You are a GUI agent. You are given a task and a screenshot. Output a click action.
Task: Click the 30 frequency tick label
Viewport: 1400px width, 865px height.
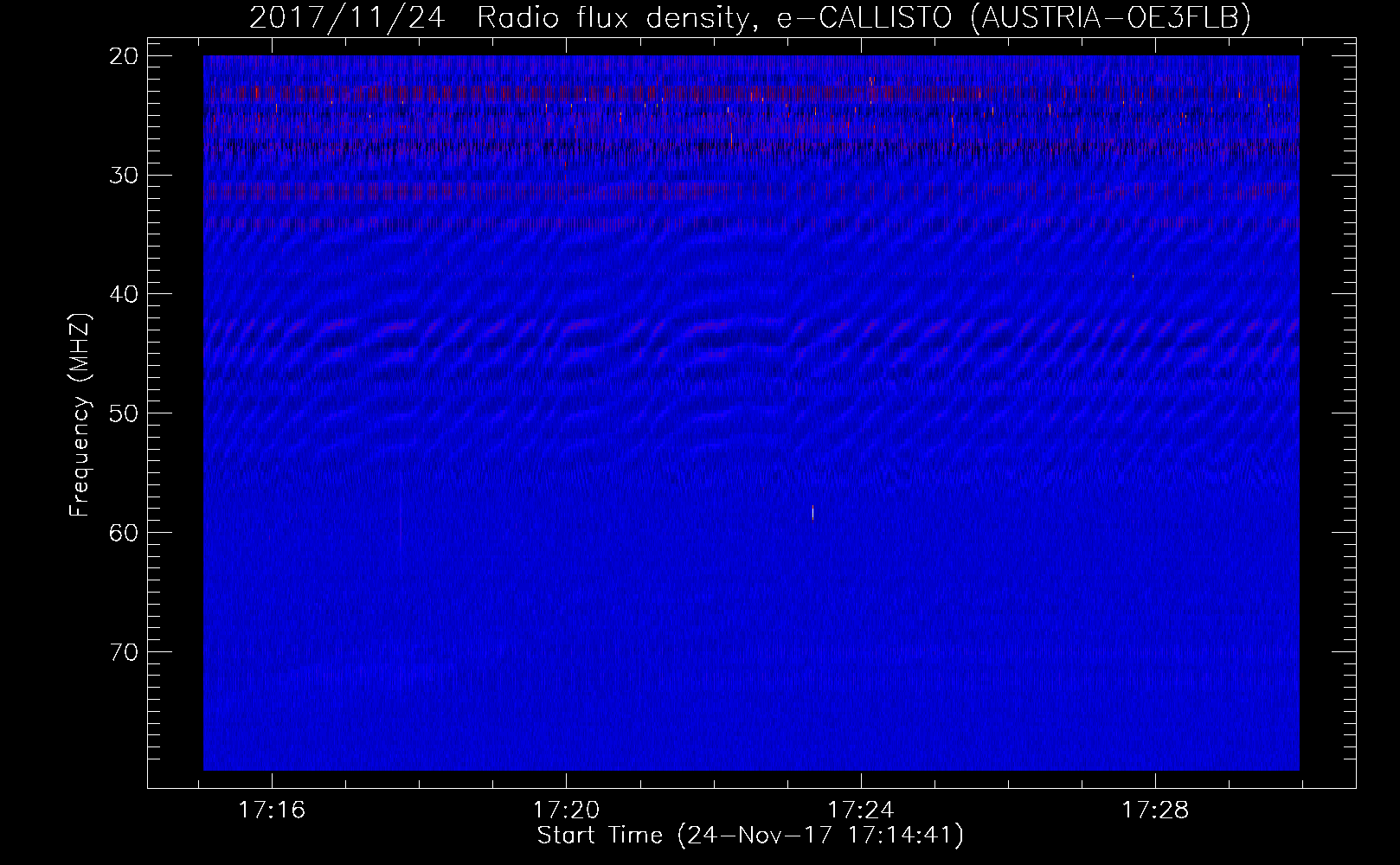[125, 175]
